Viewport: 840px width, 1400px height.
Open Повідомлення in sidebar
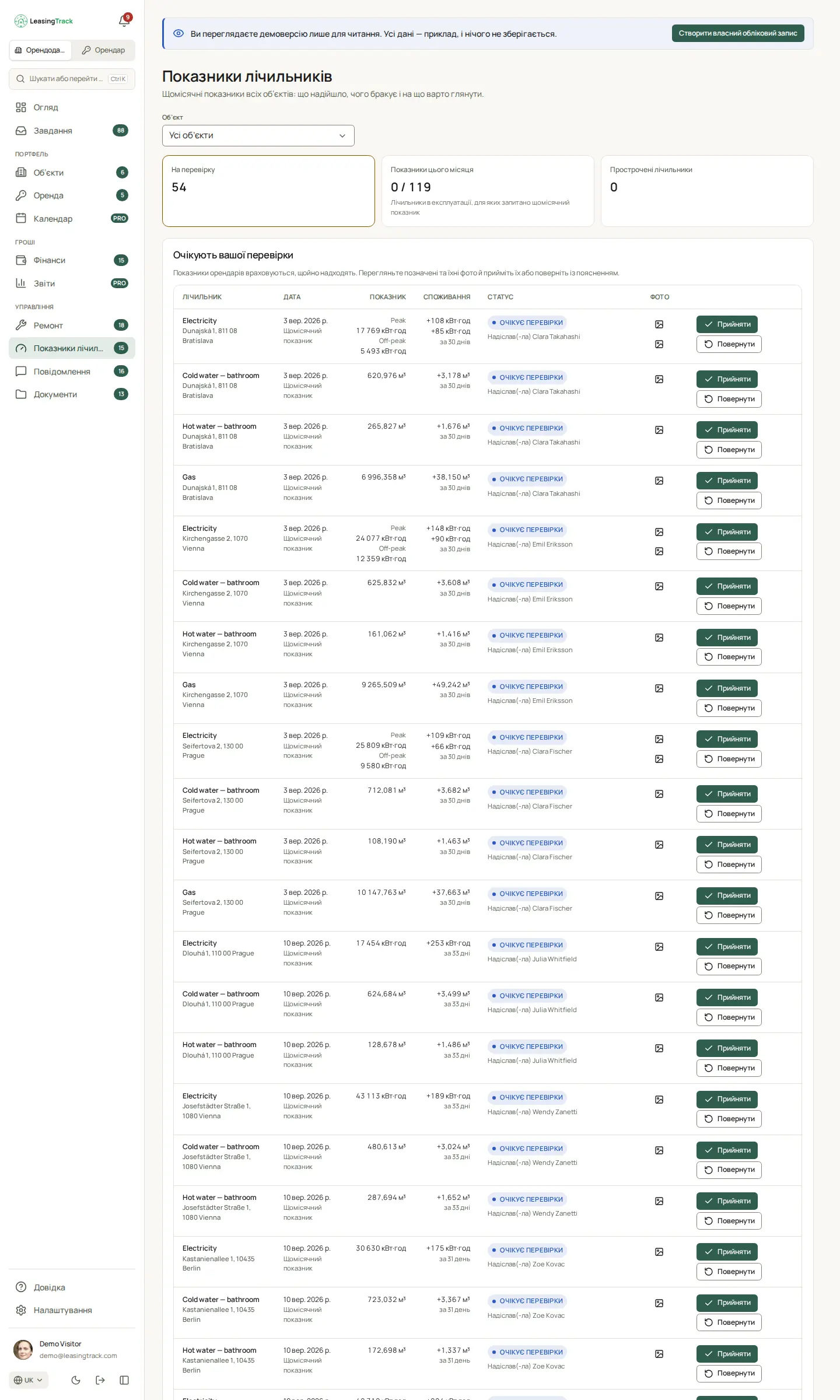coord(72,372)
